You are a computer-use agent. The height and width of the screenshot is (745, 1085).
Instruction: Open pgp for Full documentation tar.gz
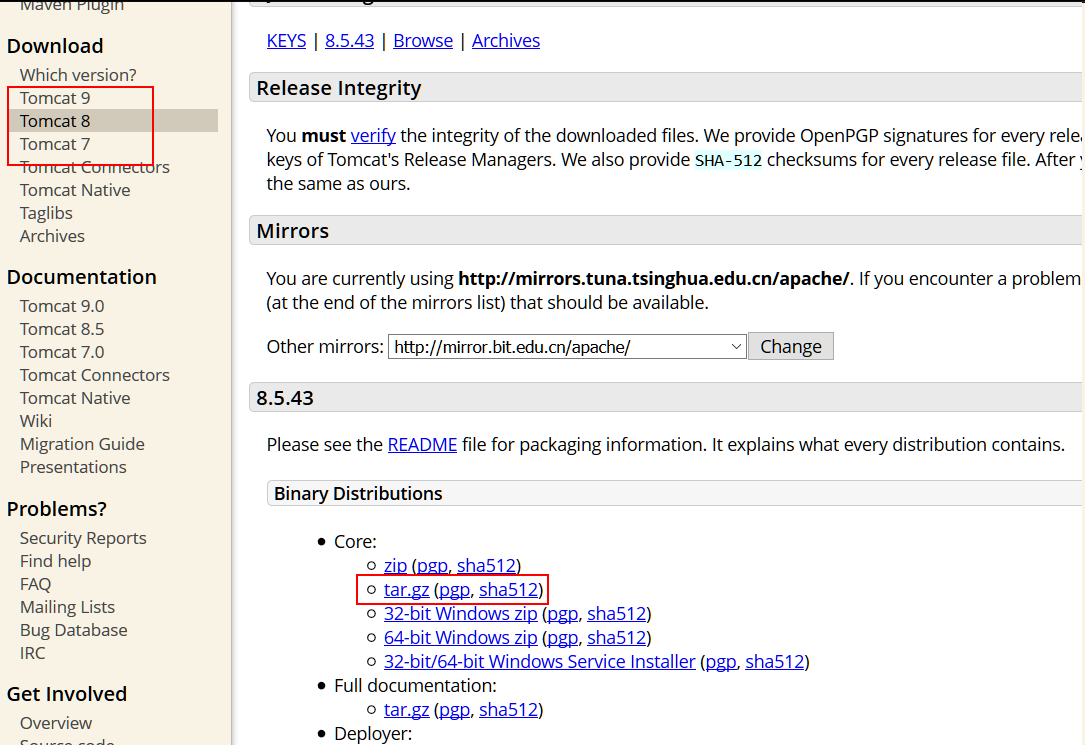point(454,710)
